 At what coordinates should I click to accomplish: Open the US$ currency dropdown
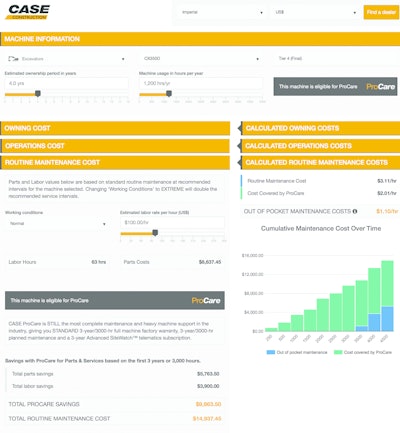pyautogui.click(x=315, y=12)
